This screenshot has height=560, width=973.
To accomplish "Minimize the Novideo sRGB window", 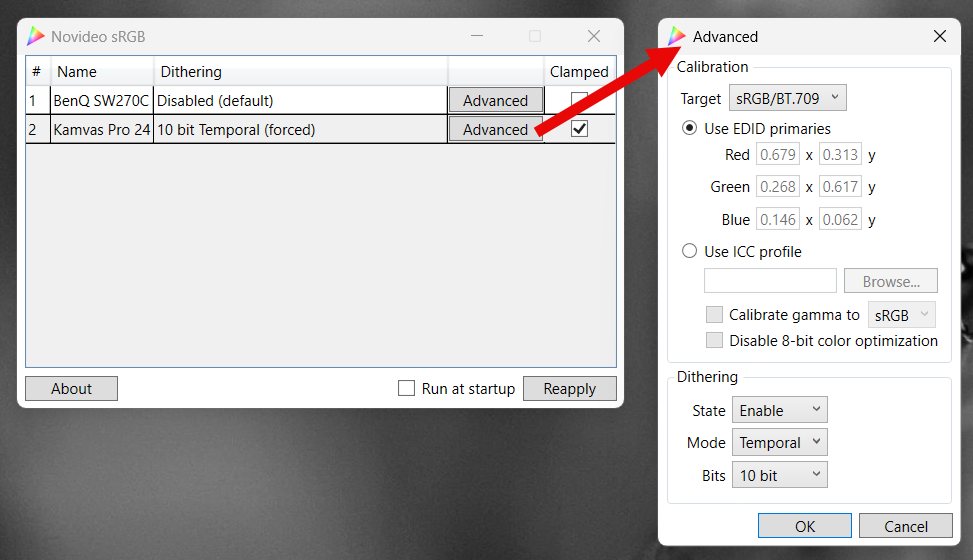I will (x=477, y=37).
